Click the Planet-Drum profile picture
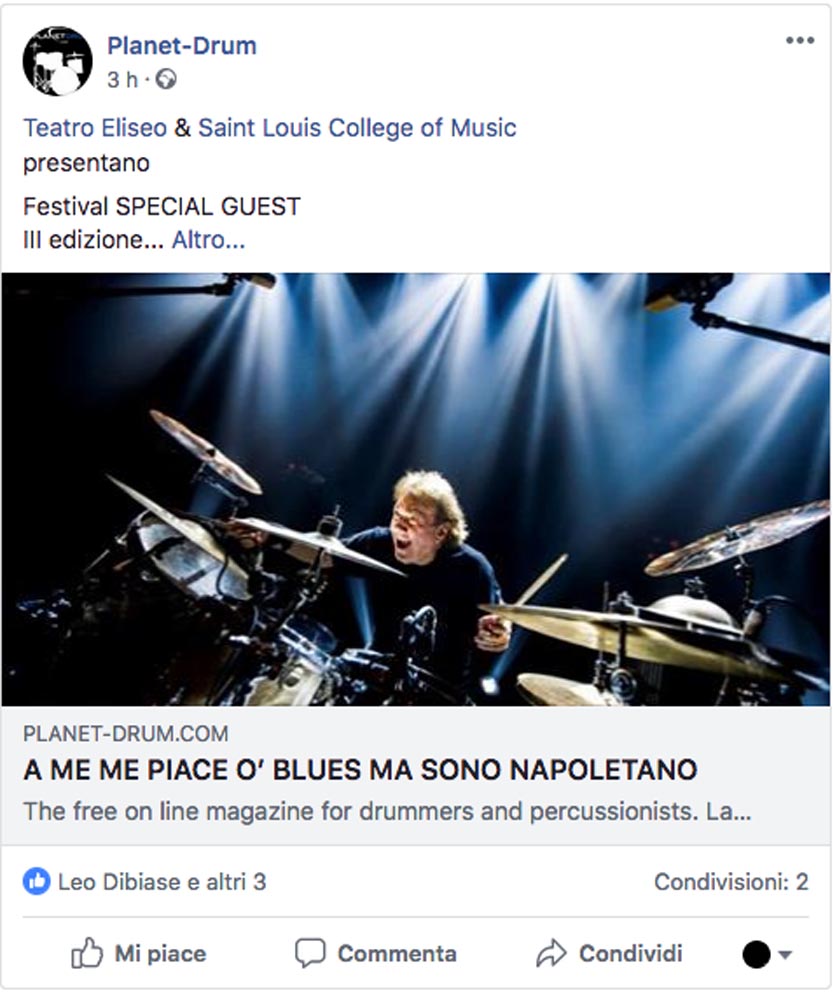This screenshot has width=837, height=1000. tap(57, 61)
